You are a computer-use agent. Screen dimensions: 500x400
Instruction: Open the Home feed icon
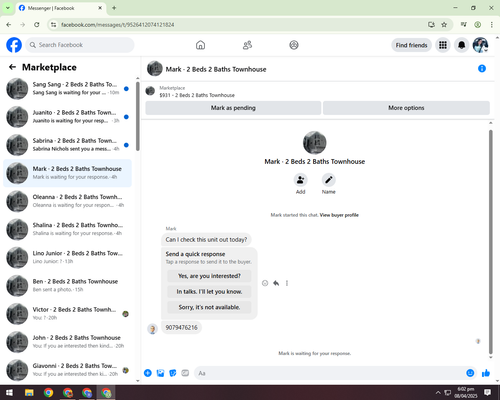[x=200, y=45]
